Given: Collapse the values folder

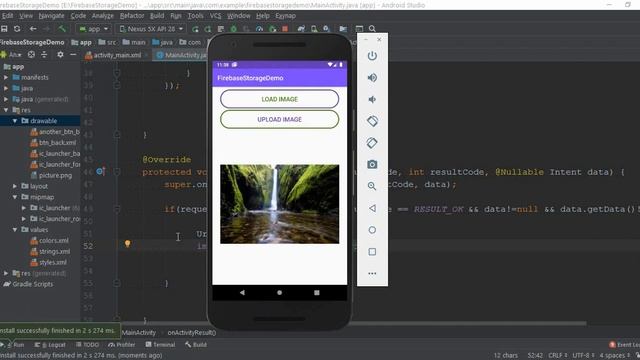Looking at the screenshot, I should pyautogui.click(x=15, y=230).
